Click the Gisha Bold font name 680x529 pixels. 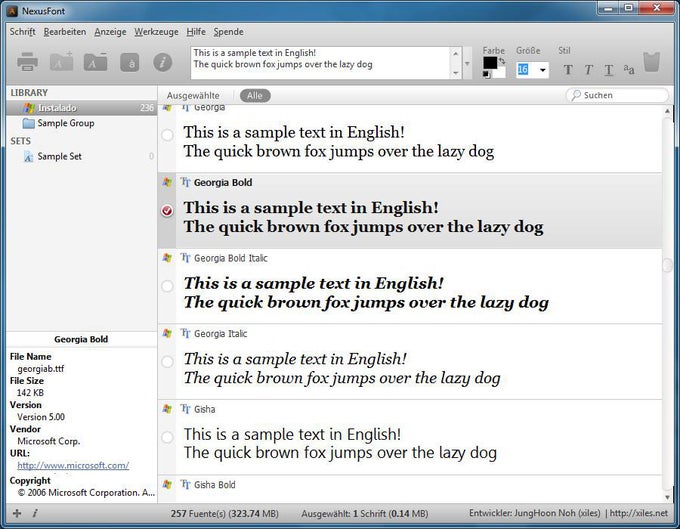[215, 484]
